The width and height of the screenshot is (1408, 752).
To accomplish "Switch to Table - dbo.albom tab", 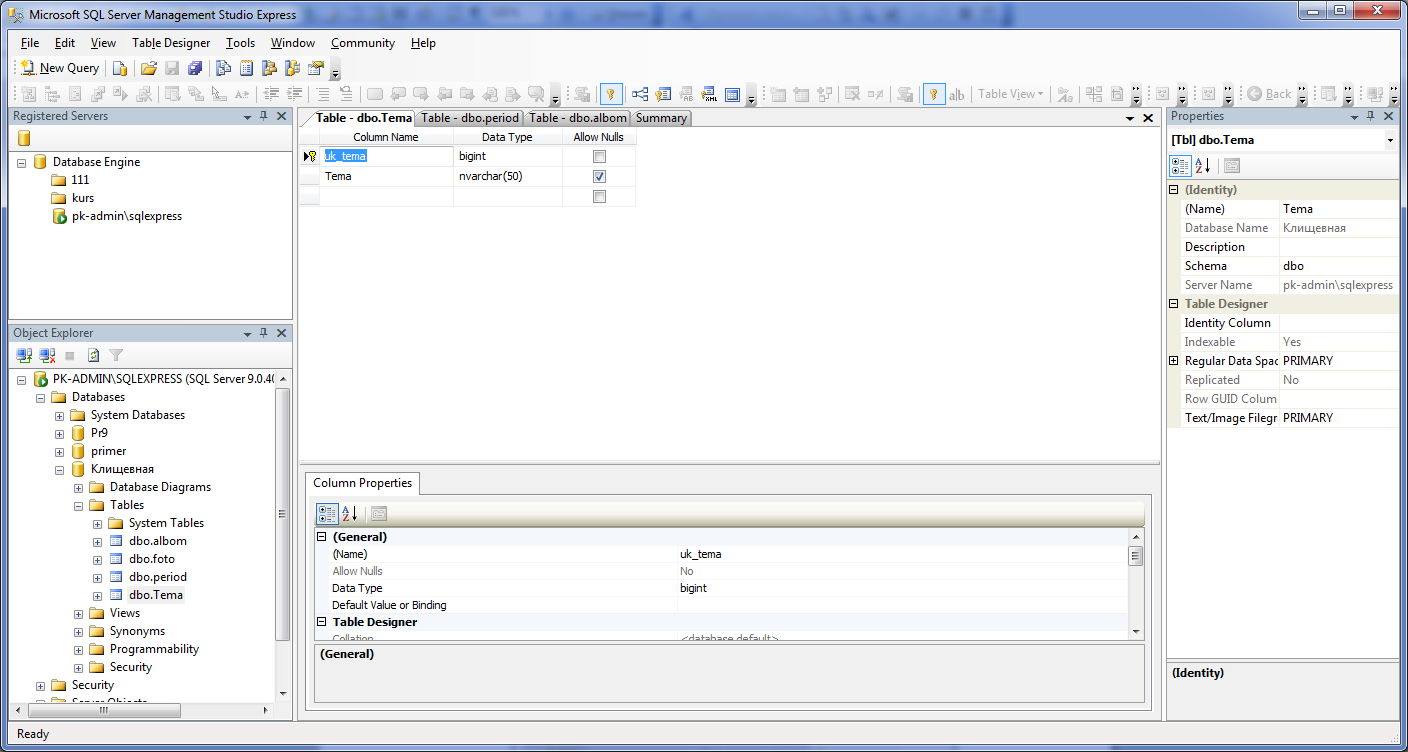I will (x=578, y=118).
